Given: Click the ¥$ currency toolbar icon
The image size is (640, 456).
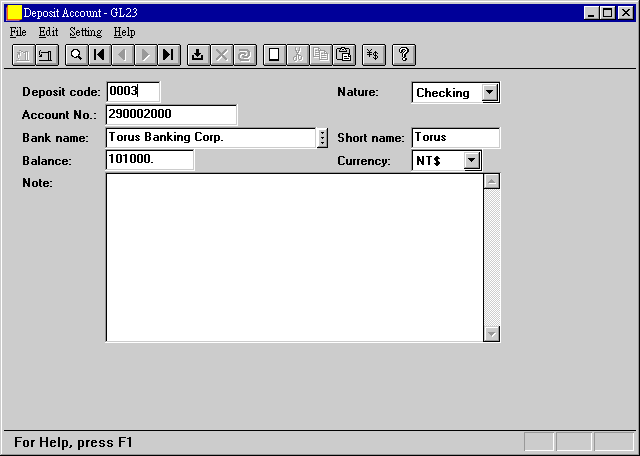Looking at the screenshot, I should tap(373, 55).
